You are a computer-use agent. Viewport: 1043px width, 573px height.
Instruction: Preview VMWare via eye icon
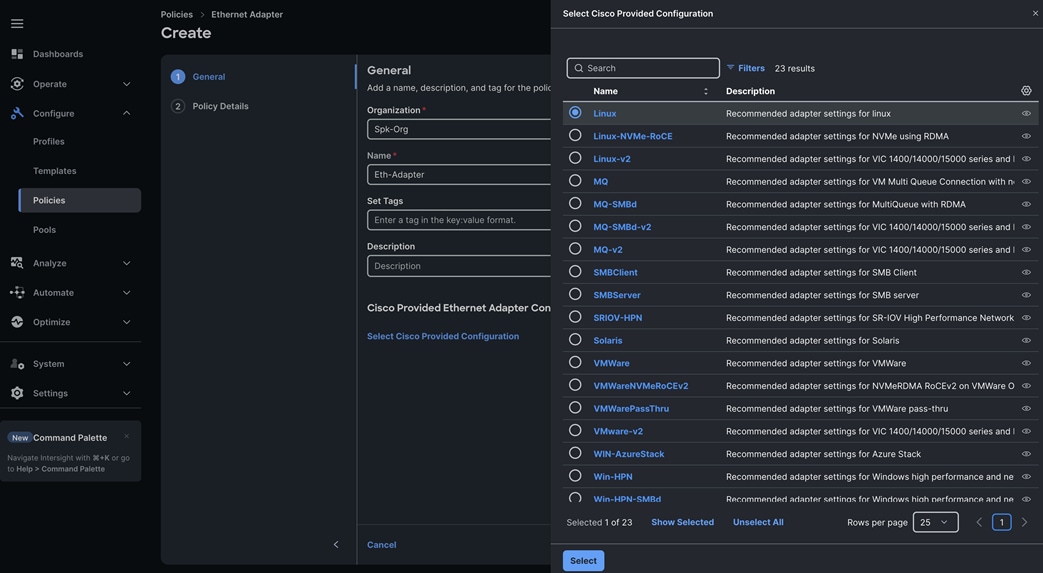1026,363
